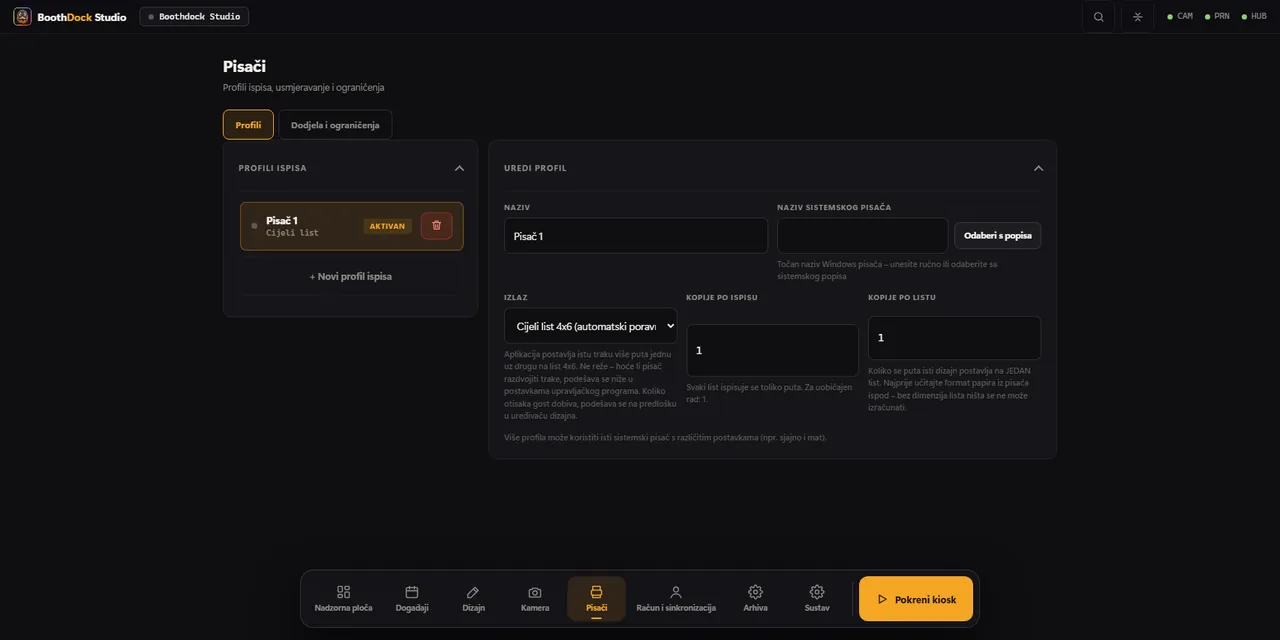The width and height of the screenshot is (1280, 640).
Task: Click the search magnifier icon
Action: pyautogui.click(x=1099, y=17)
